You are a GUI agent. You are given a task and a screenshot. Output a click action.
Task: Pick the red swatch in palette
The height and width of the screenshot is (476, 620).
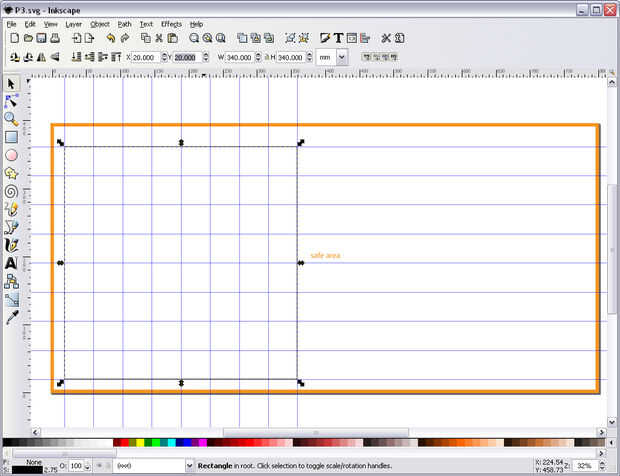pyautogui.click(x=125, y=442)
